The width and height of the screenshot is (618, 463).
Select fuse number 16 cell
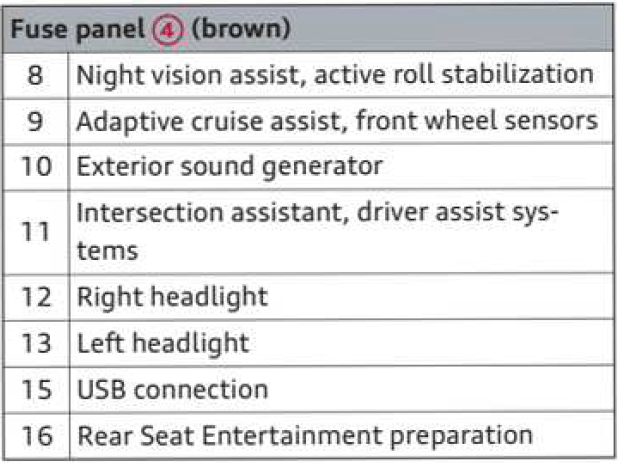(35, 436)
